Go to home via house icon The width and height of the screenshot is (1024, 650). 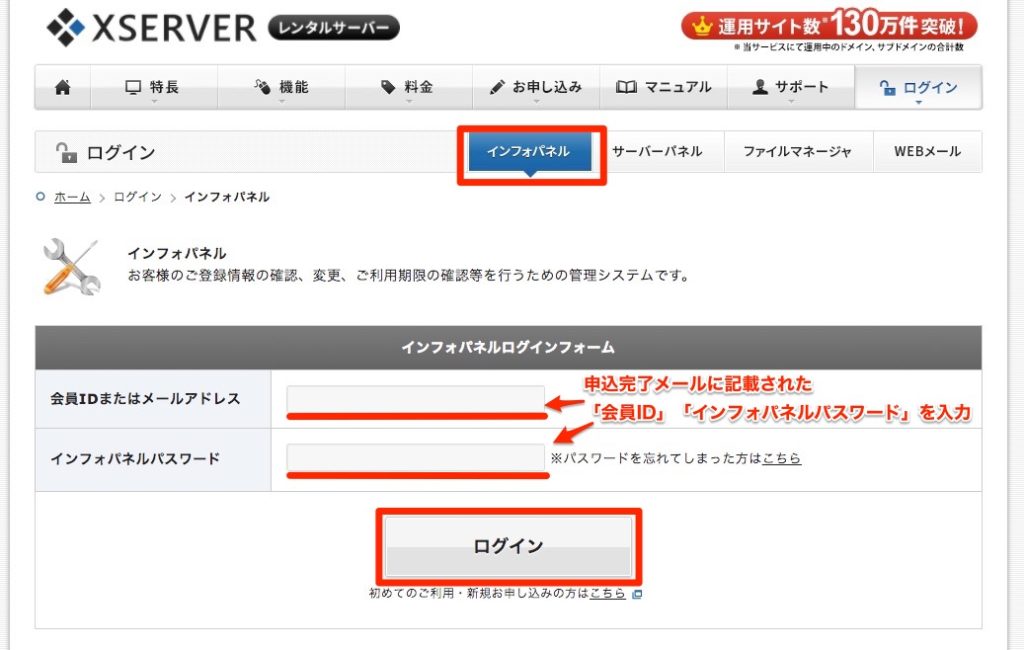pos(63,87)
